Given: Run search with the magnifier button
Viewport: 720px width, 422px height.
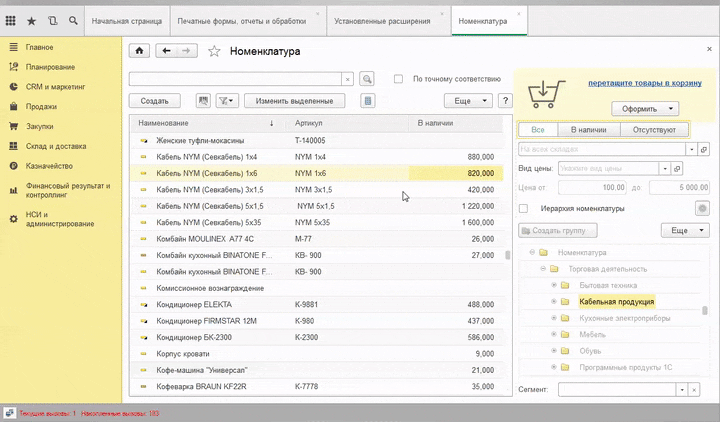Looking at the screenshot, I should point(366,79).
